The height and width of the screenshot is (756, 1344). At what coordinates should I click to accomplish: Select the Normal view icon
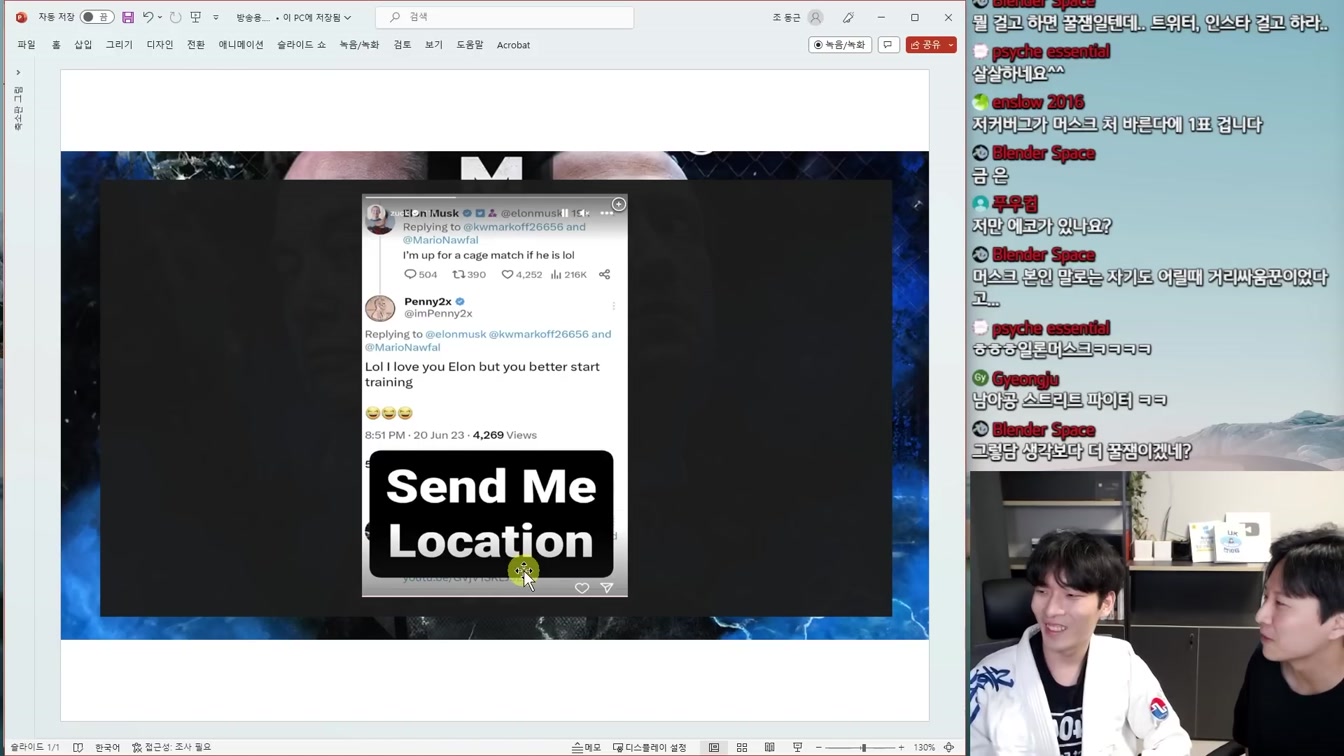tap(714, 747)
